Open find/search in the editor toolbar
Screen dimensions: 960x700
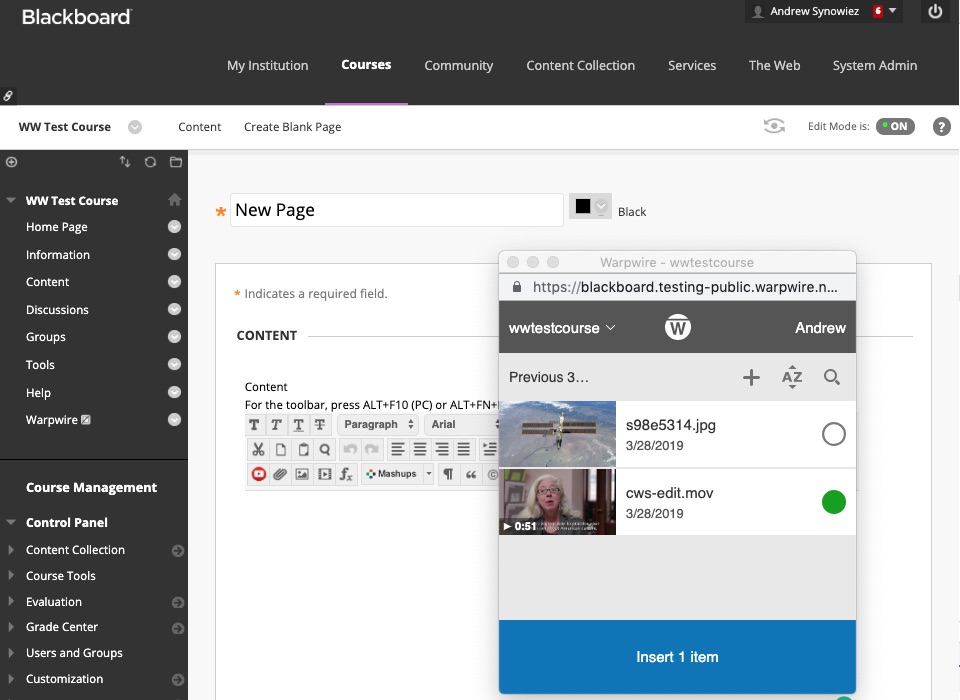click(x=324, y=450)
